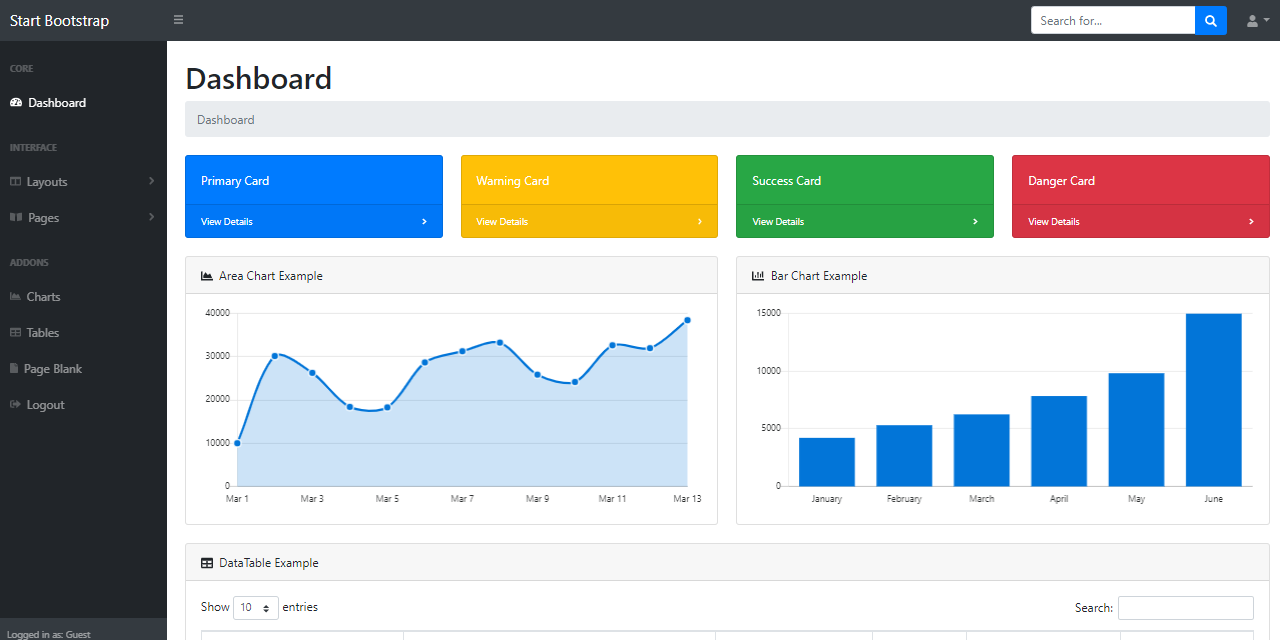Image resolution: width=1280 pixels, height=640 pixels.
Task: Toggle the sidebar with hamburger icon
Action: pos(178,20)
